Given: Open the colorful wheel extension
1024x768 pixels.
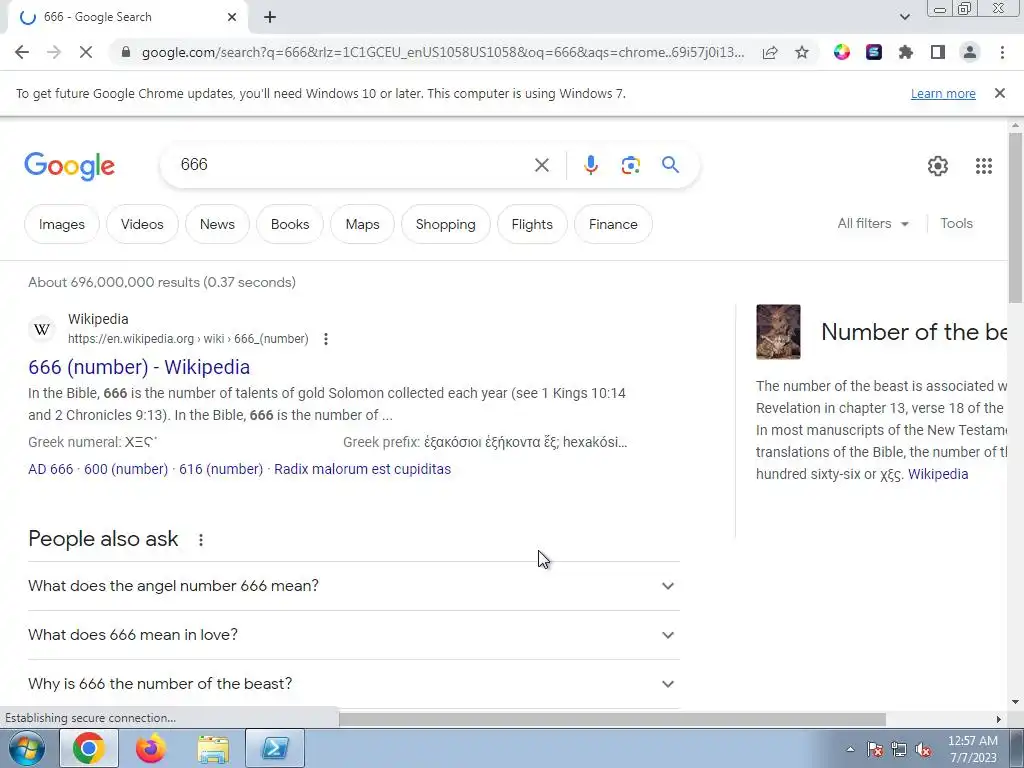Looking at the screenshot, I should click(842, 52).
